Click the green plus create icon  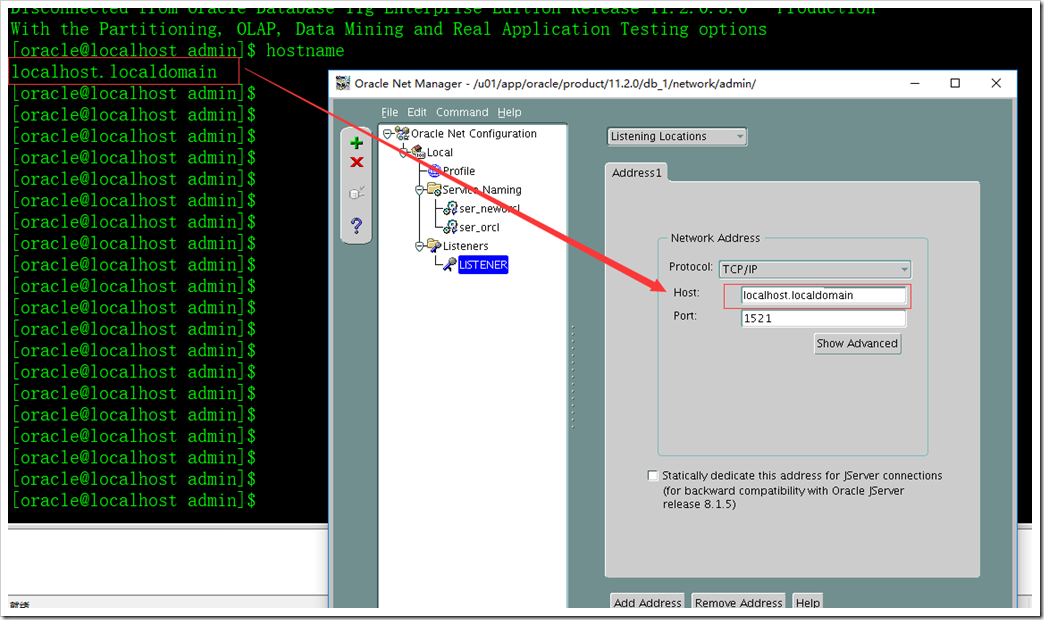point(356,143)
